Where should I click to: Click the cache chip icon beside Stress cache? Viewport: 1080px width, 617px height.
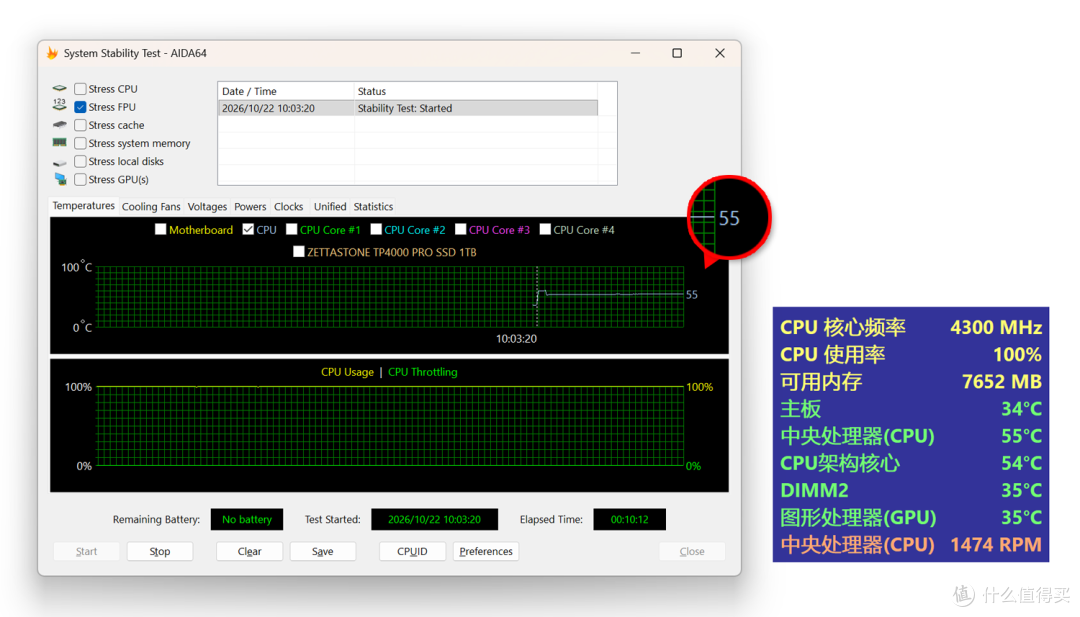pyautogui.click(x=60, y=125)
